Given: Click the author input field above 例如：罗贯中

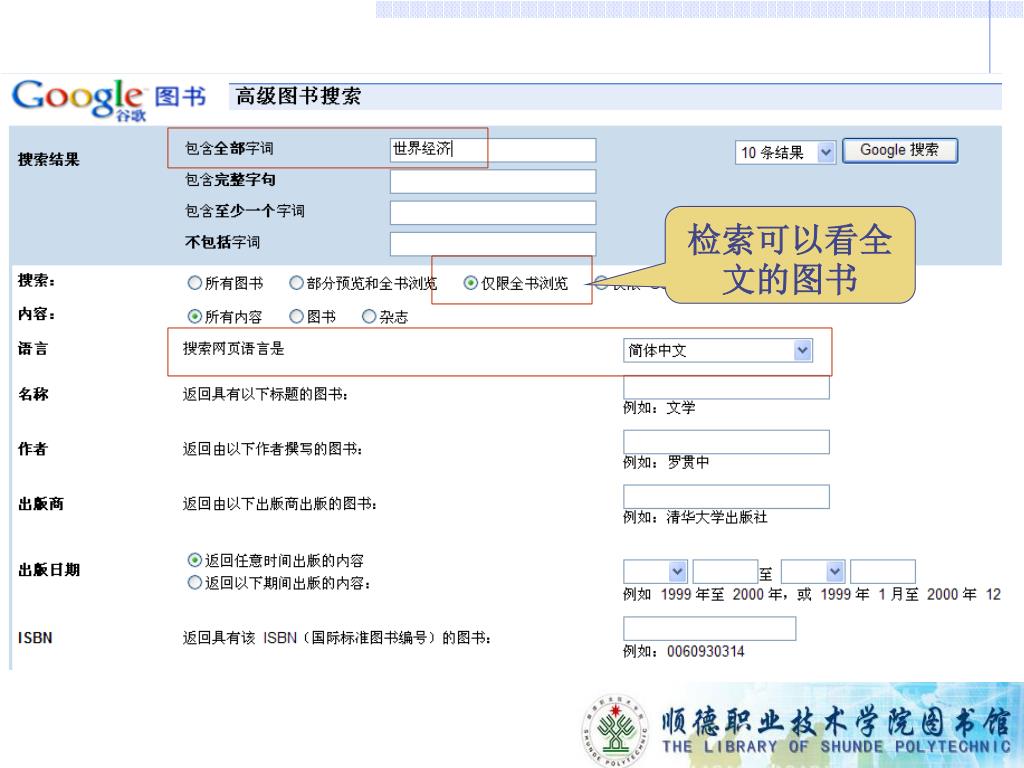Looking at the screenshot, I should (726, 441).
